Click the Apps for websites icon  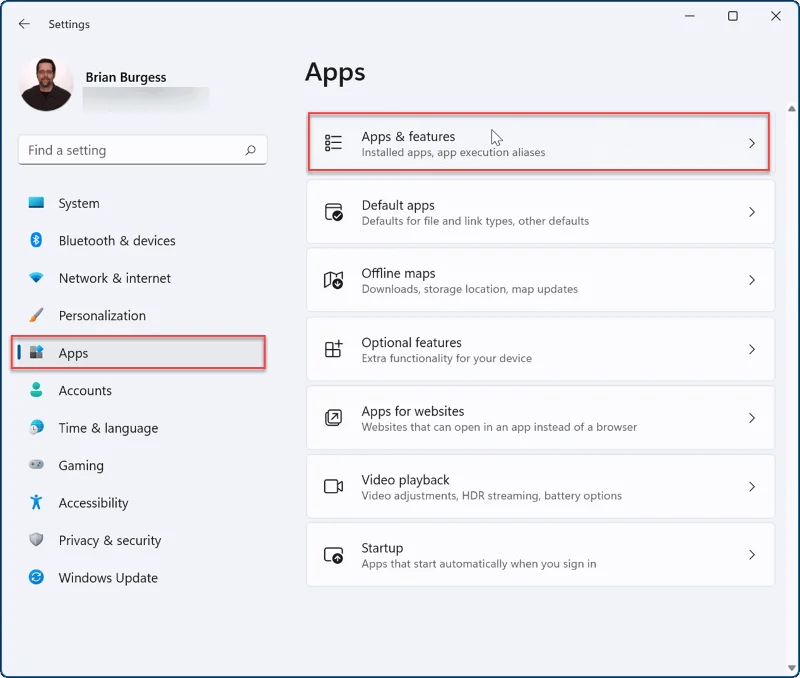tap(334, 418)
